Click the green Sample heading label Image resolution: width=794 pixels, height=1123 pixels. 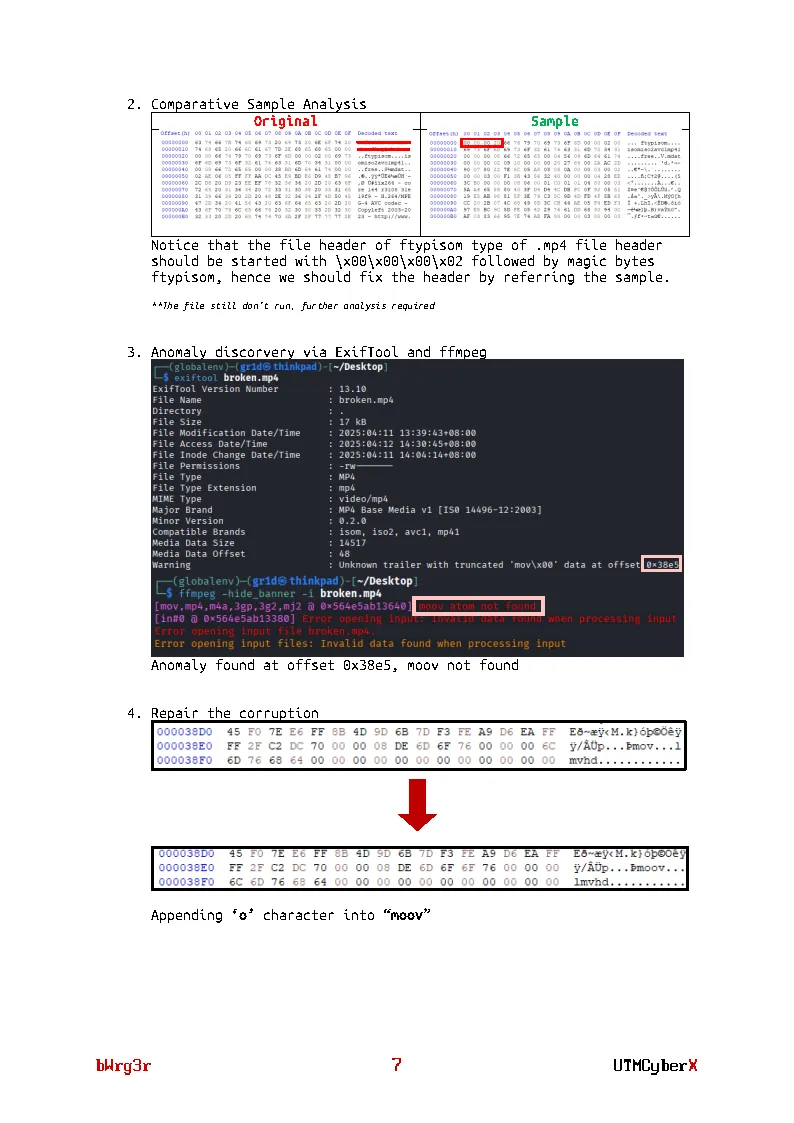(555, 121)
